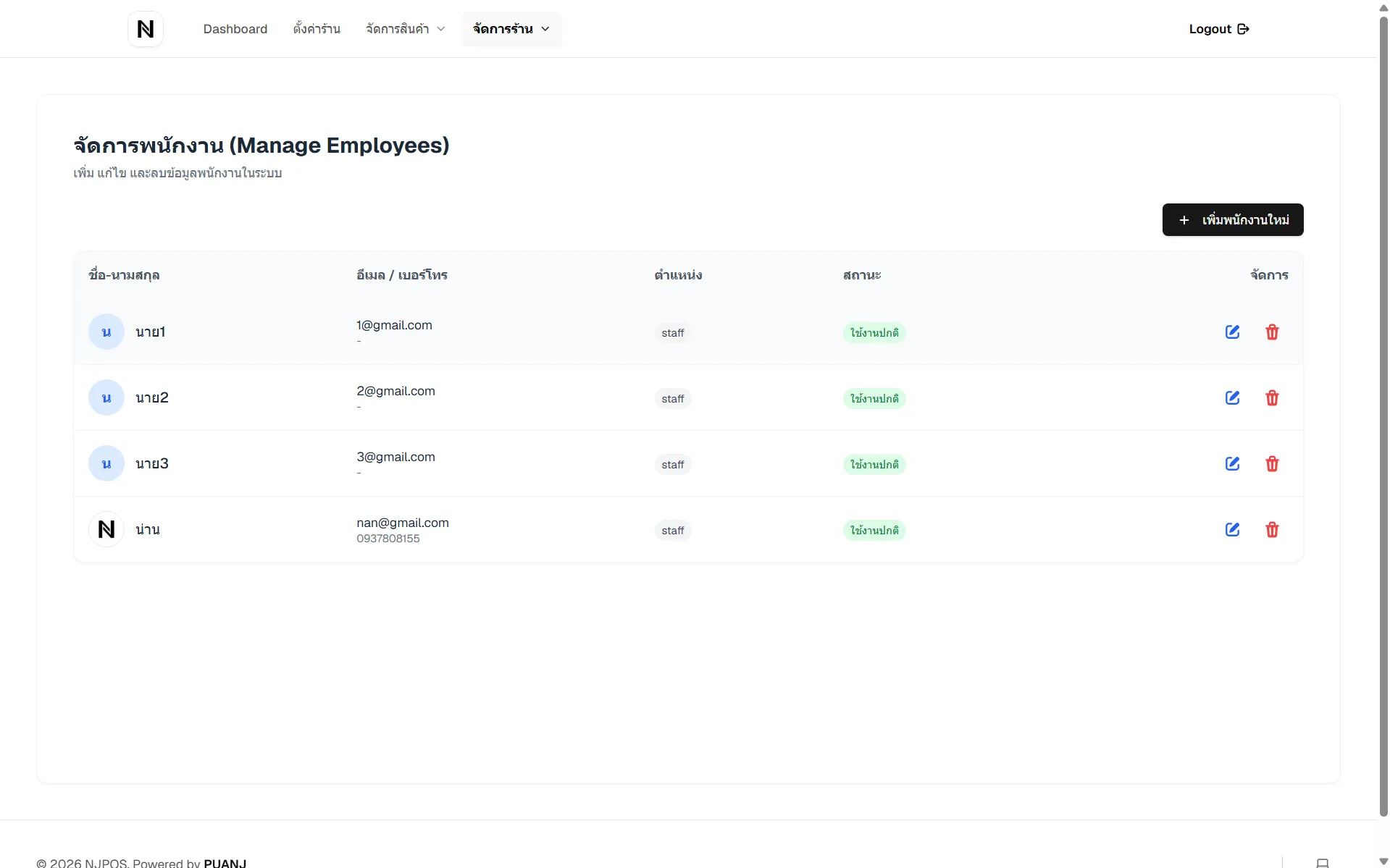Log out using the Logout button
Screen dimensions: 1390x868
(1219, 29)
